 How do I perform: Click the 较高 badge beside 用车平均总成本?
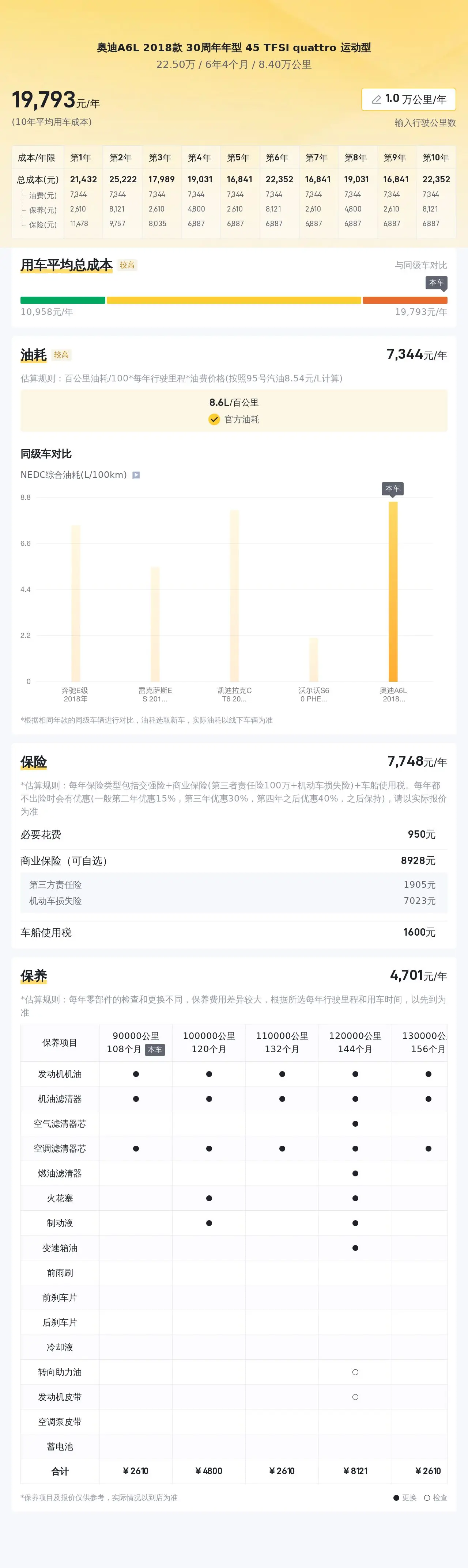coord(127,265)
